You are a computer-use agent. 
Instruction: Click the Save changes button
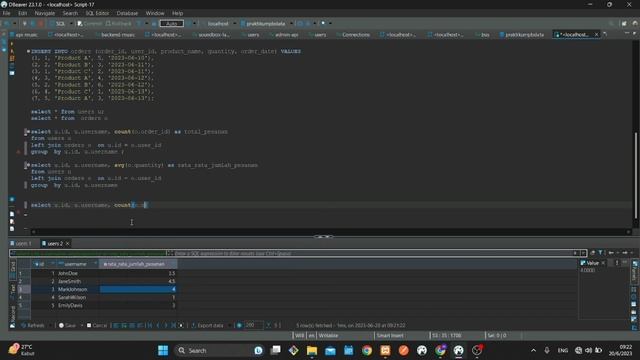68,326
